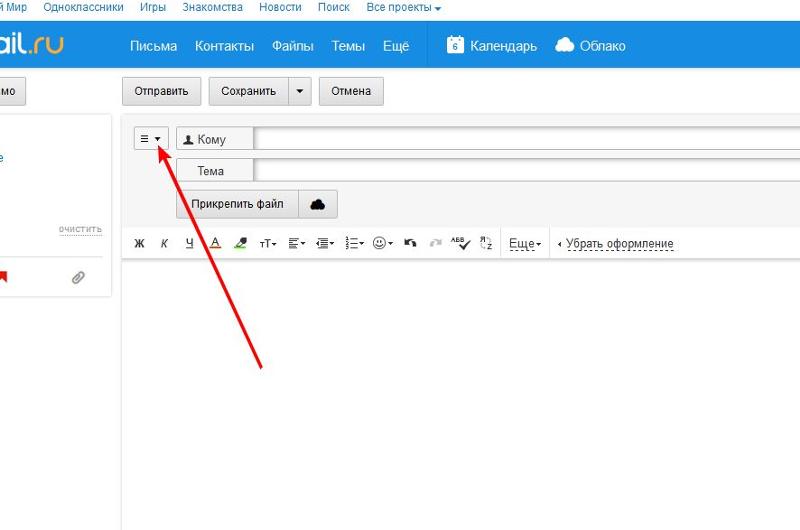Click the paperclip attachment filter icon
800x530 pixels.
pos(78,277)
